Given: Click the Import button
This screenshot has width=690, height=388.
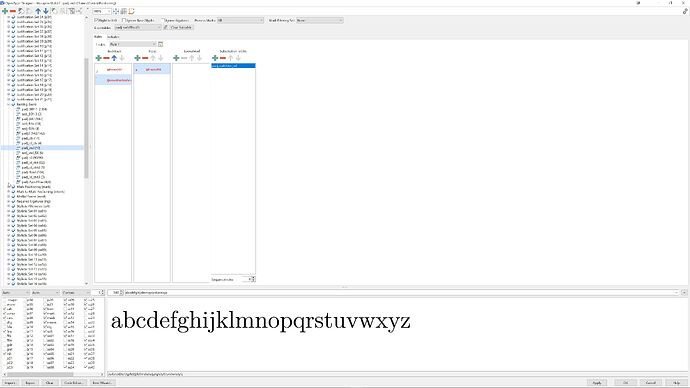Looking at the screenshot, I should pyautogui.click(x=10, y=383).
